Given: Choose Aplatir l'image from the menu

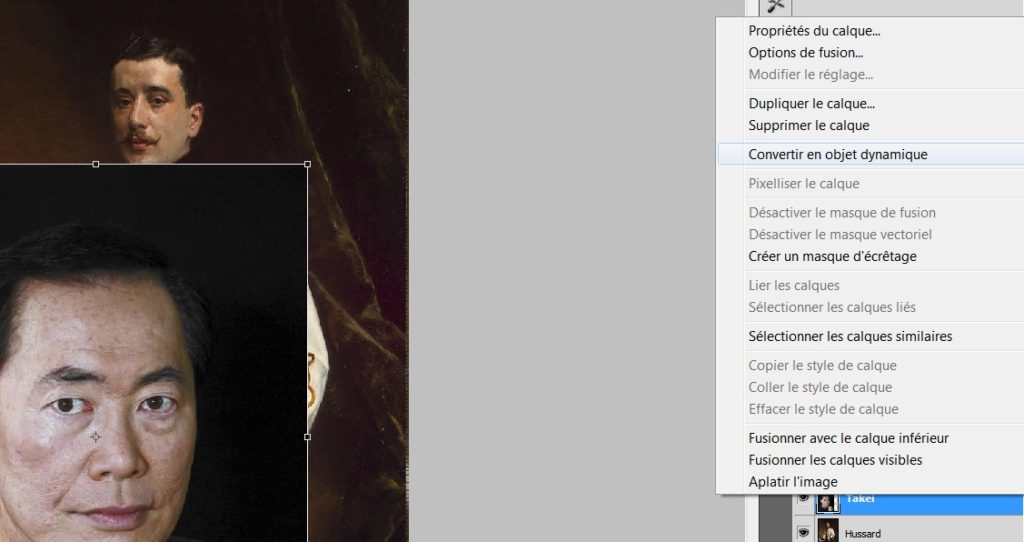Looking at the screenshot, I should [x=793, y=482].
